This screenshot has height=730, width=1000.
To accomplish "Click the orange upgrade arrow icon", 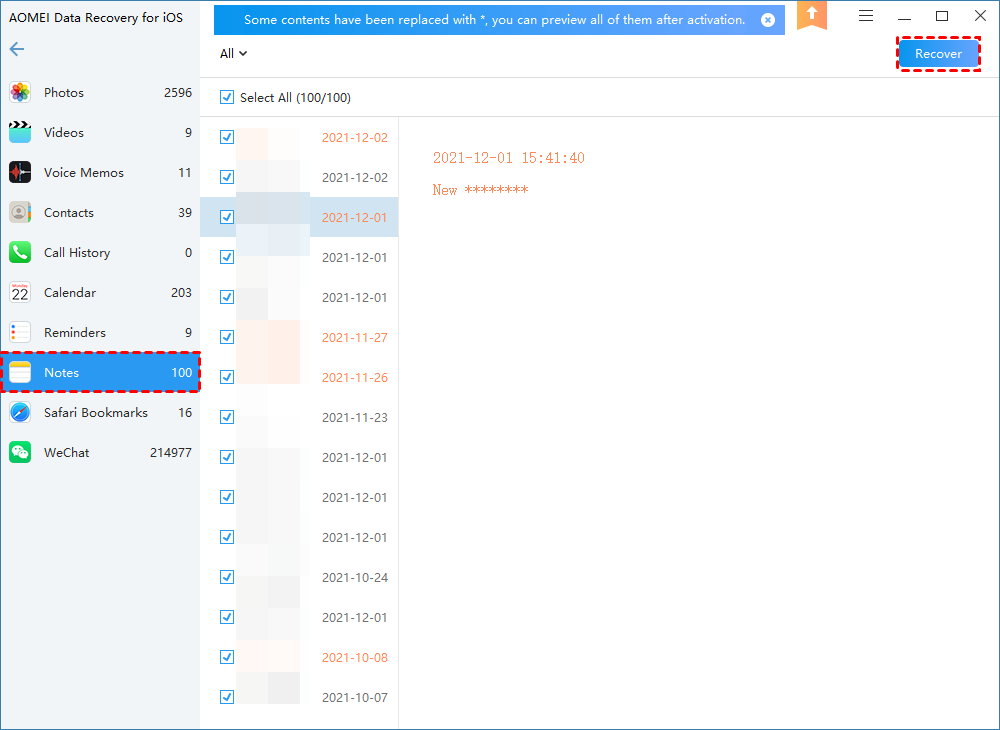I will (x=811, y=15).
